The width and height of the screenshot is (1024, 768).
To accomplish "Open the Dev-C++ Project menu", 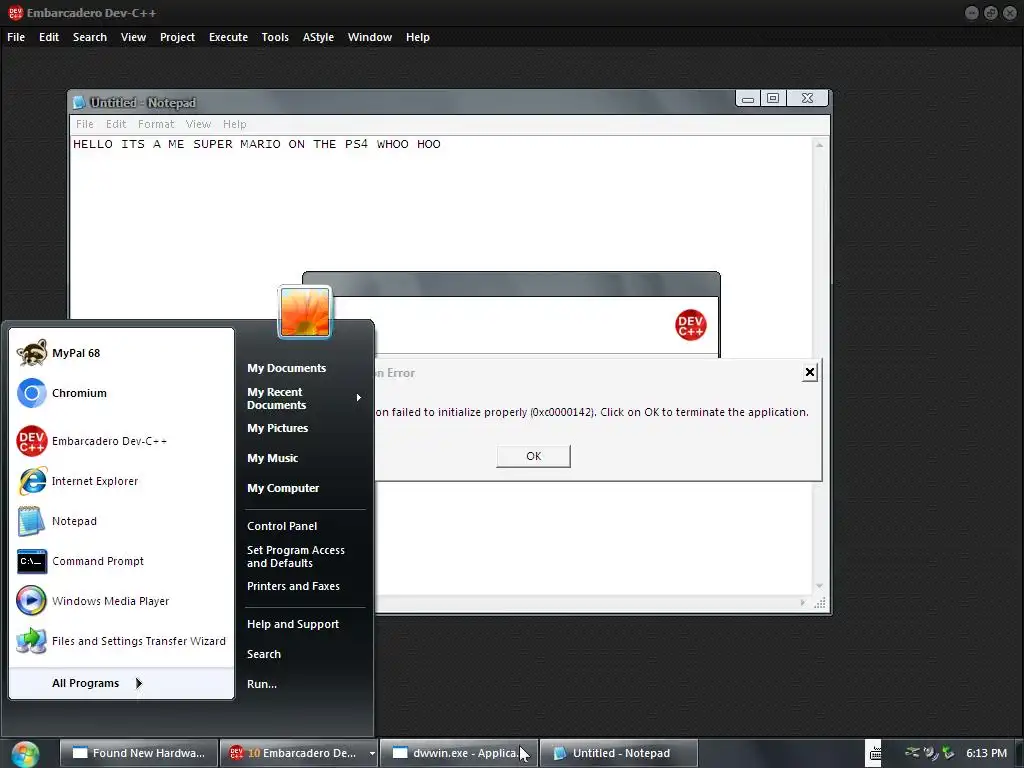I will click(x=178, y=37).
